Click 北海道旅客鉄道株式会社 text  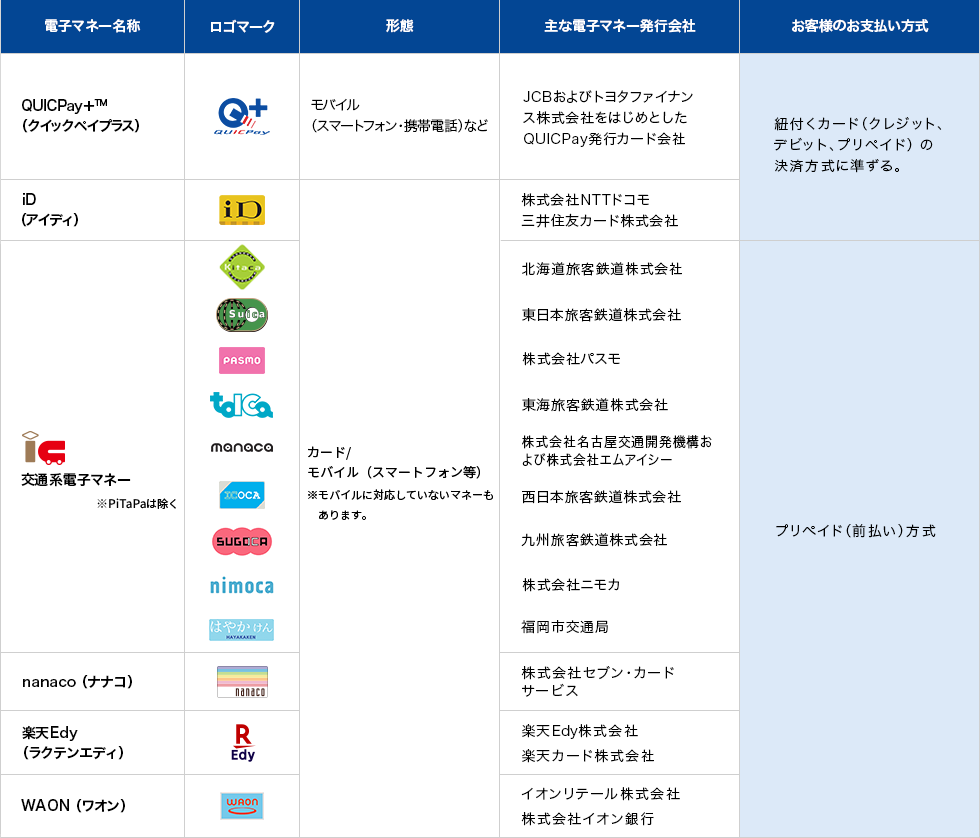(602, 269)
